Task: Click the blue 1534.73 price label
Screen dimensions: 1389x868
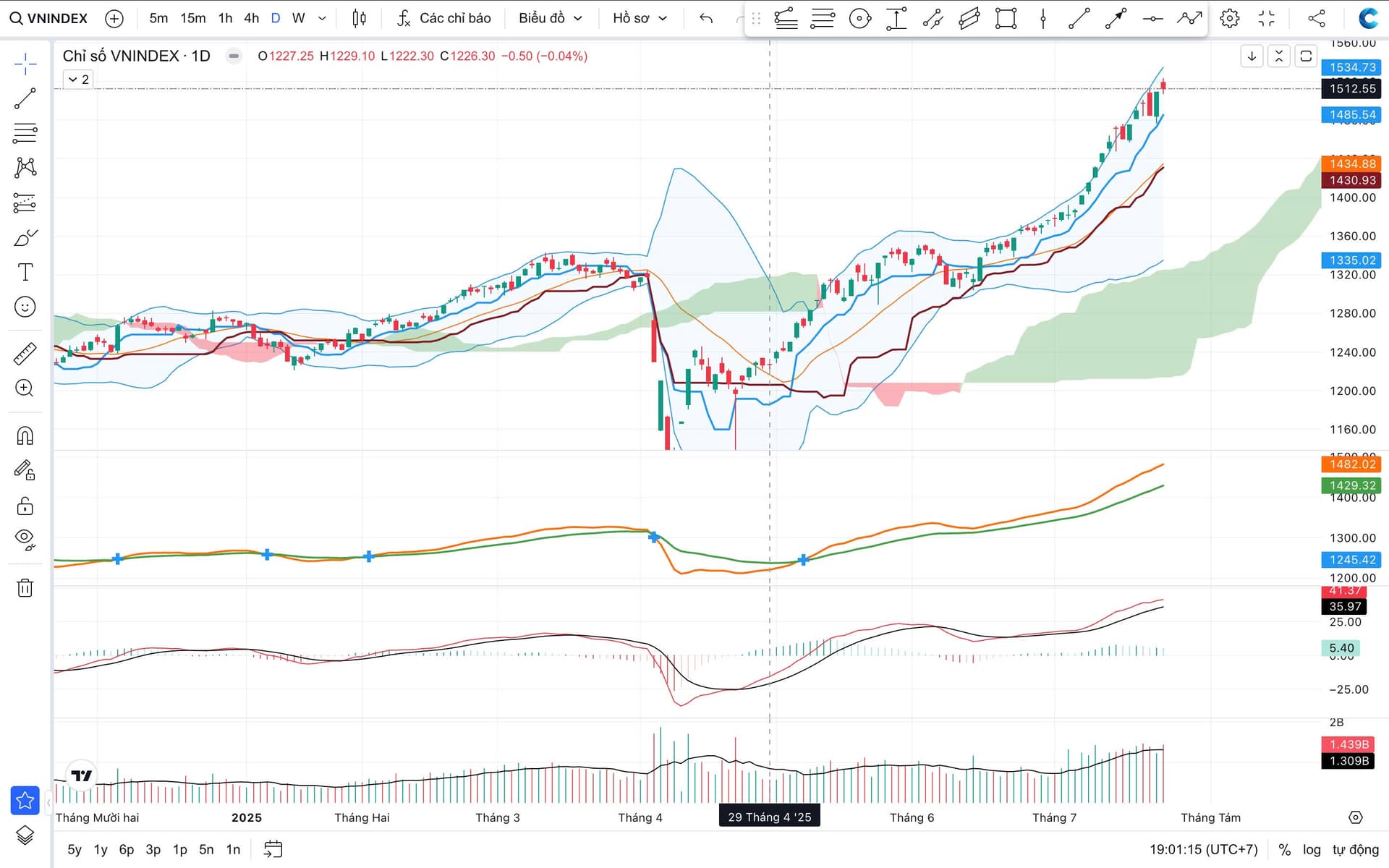Action: coord(1351,67)
